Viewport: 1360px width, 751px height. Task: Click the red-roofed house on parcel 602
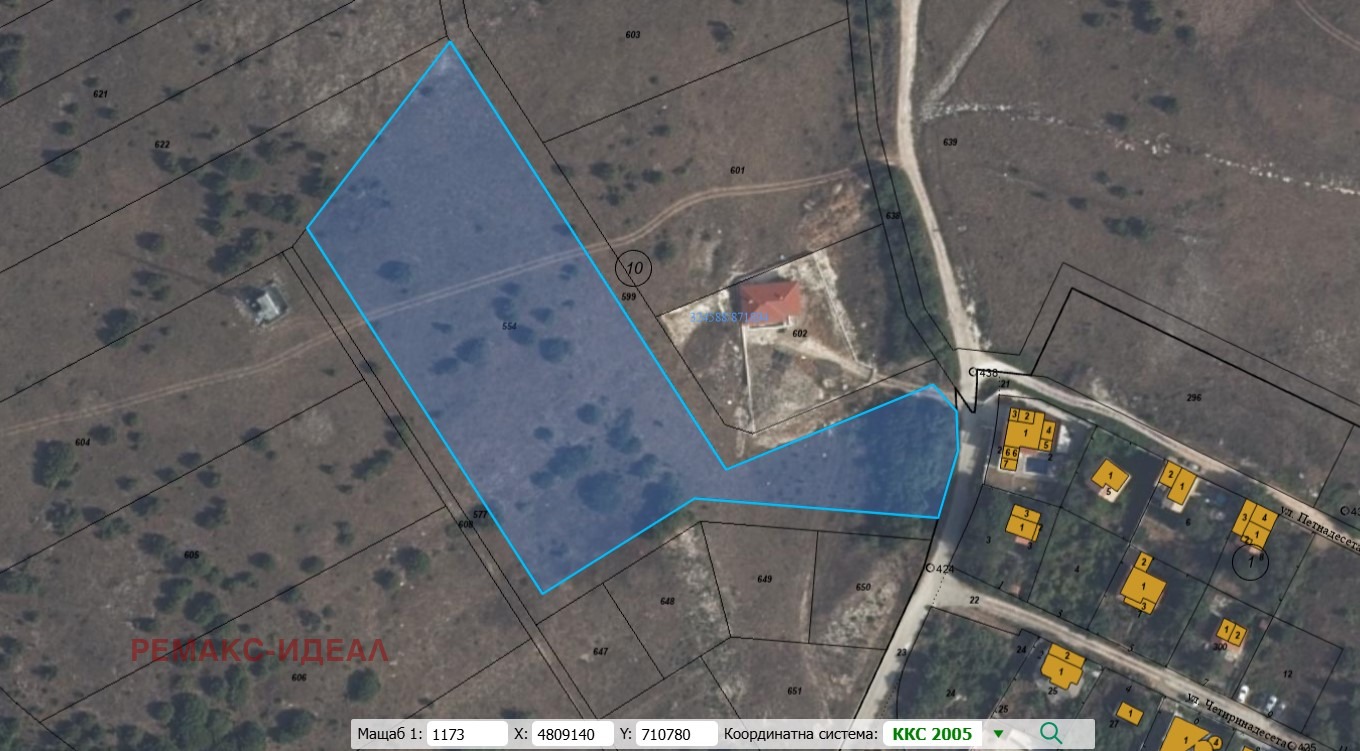click(x=771, y=303)
